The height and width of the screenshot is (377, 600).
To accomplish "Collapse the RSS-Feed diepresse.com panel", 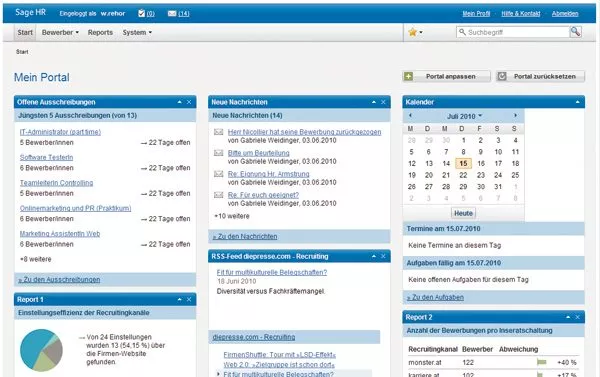I will point(374,256).
